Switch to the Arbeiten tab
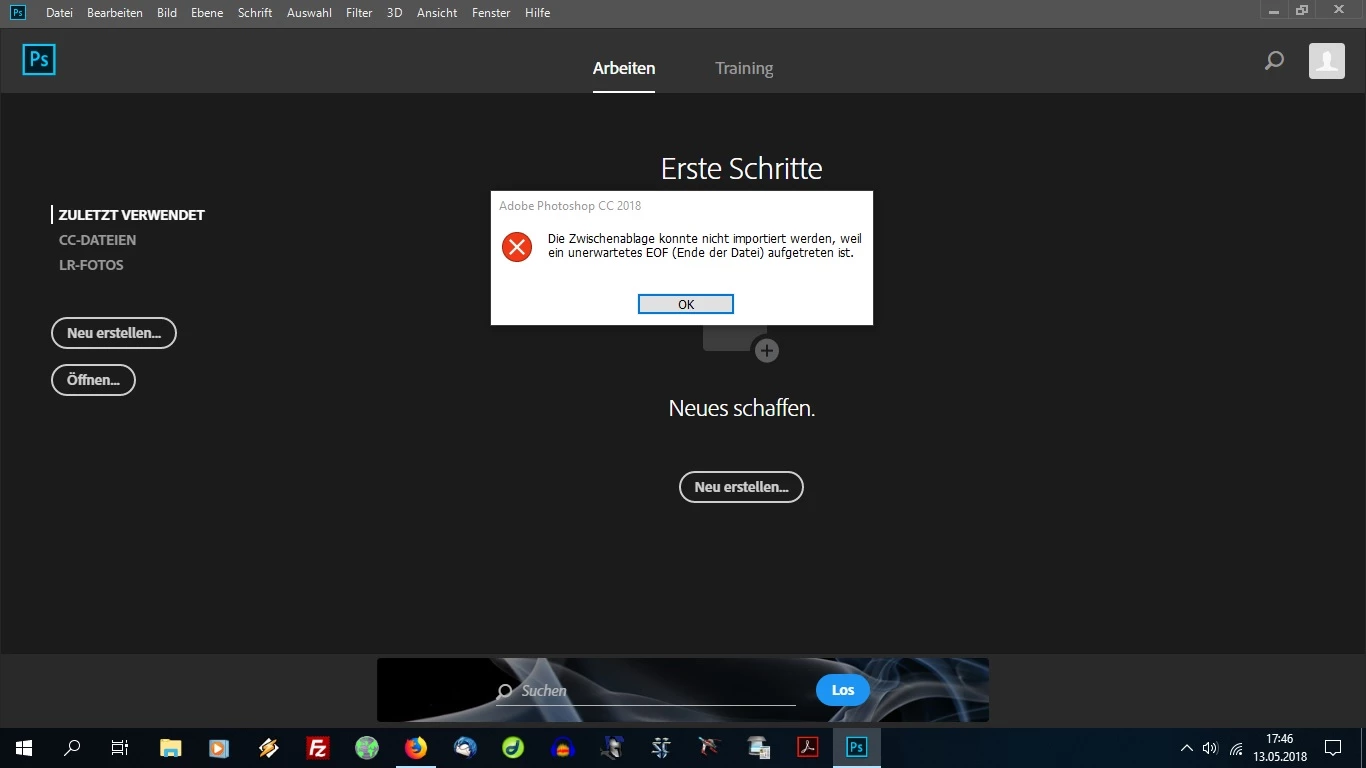Screen dimensions: 1366x768 [x=624, y=69]
